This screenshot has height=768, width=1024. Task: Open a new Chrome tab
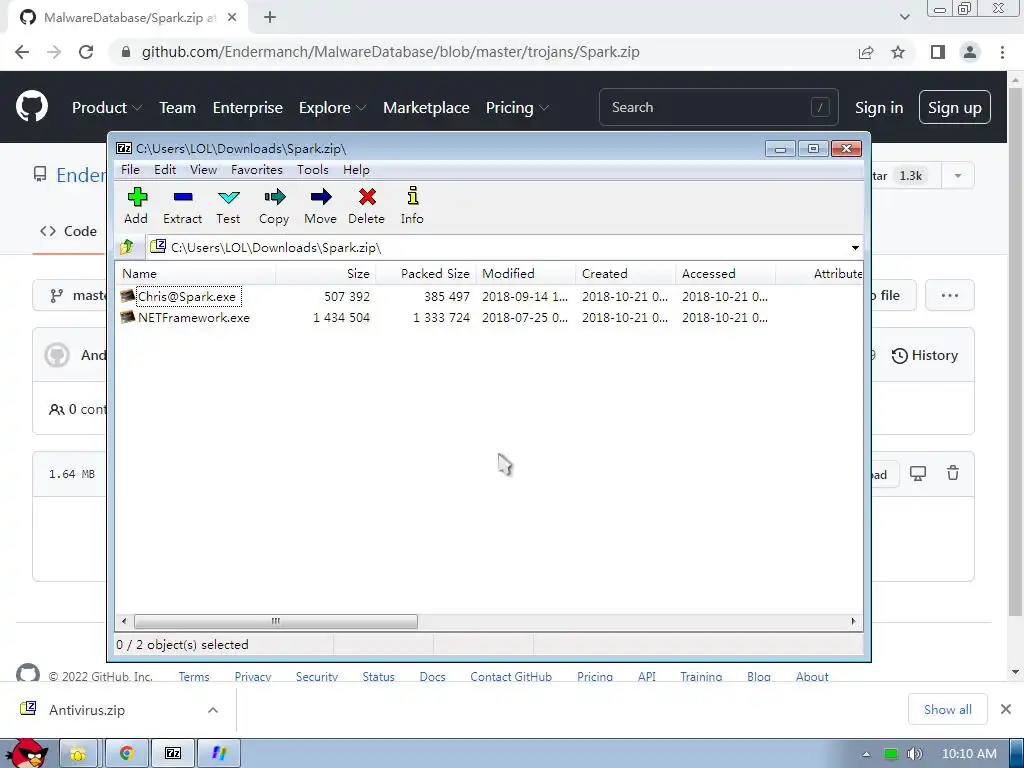click(270, 18)
